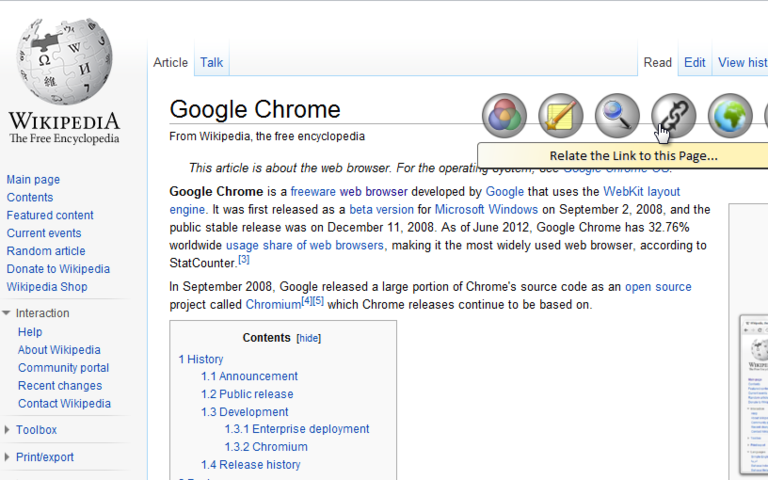Open citation reference [4]
This screenshot has height=480, width=768.
pos(306,300)
